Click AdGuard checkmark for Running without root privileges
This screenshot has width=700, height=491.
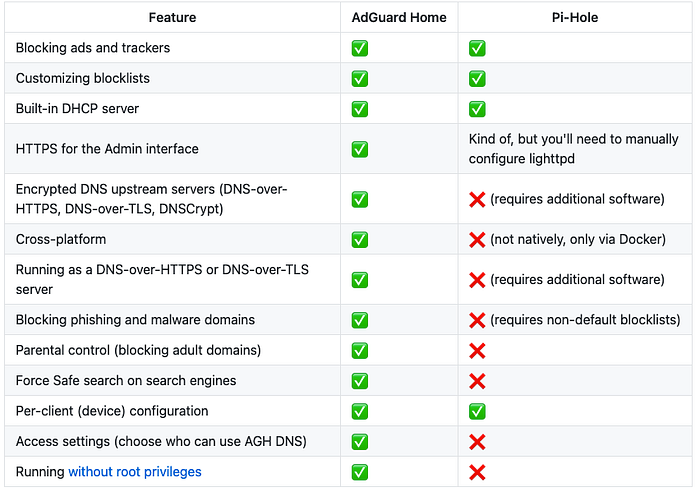click(360, 472)
